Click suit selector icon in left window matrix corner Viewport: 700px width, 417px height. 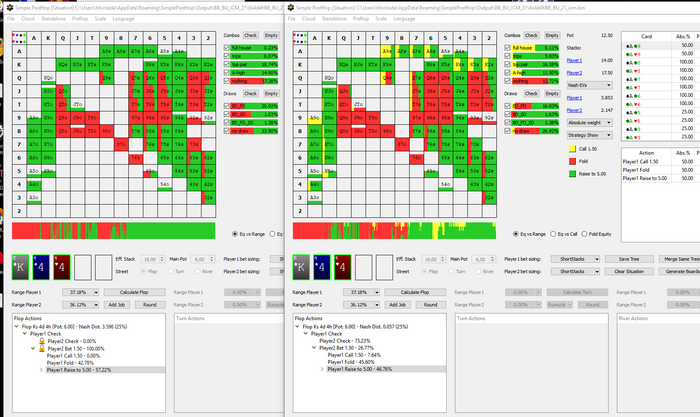pyautogui.click(x=19, y=38)
